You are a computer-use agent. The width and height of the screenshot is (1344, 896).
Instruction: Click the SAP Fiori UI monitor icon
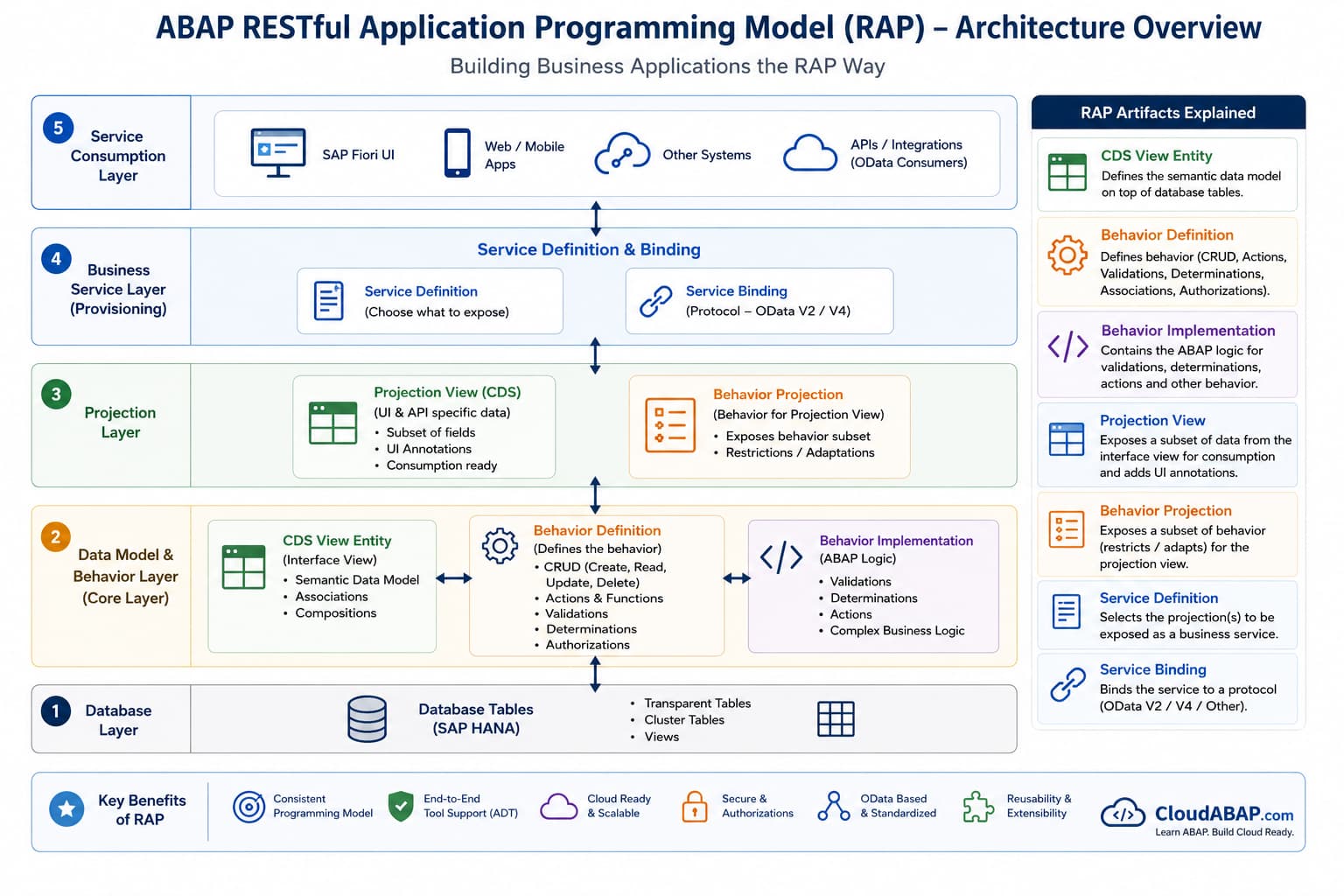click(x=278, y=153)
